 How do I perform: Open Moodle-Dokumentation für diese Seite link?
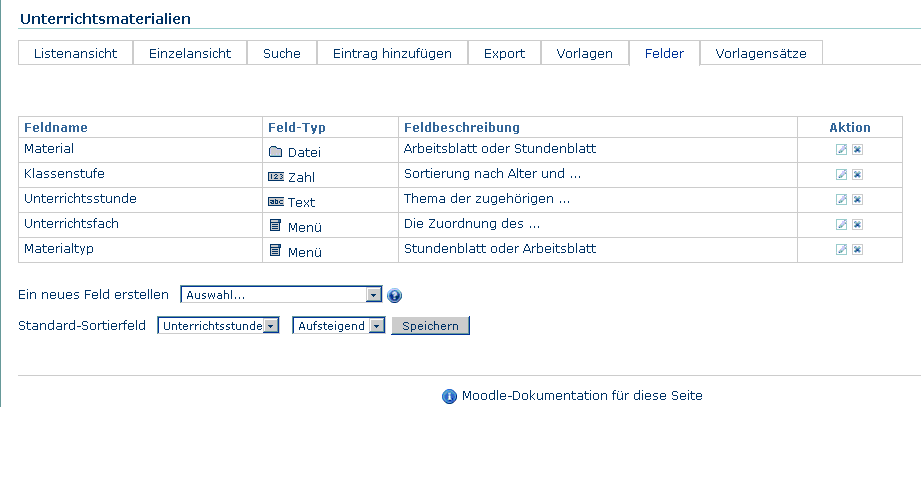tap(582, 396)
